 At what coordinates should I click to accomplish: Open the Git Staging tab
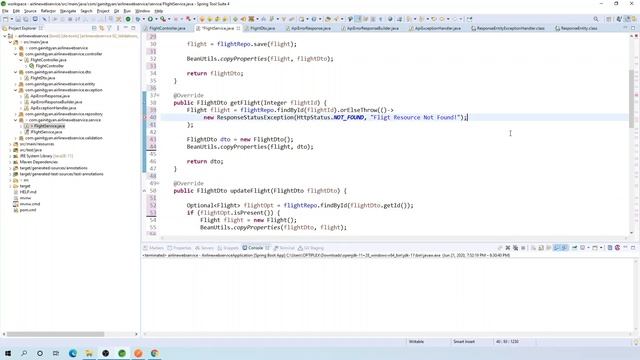311,248
